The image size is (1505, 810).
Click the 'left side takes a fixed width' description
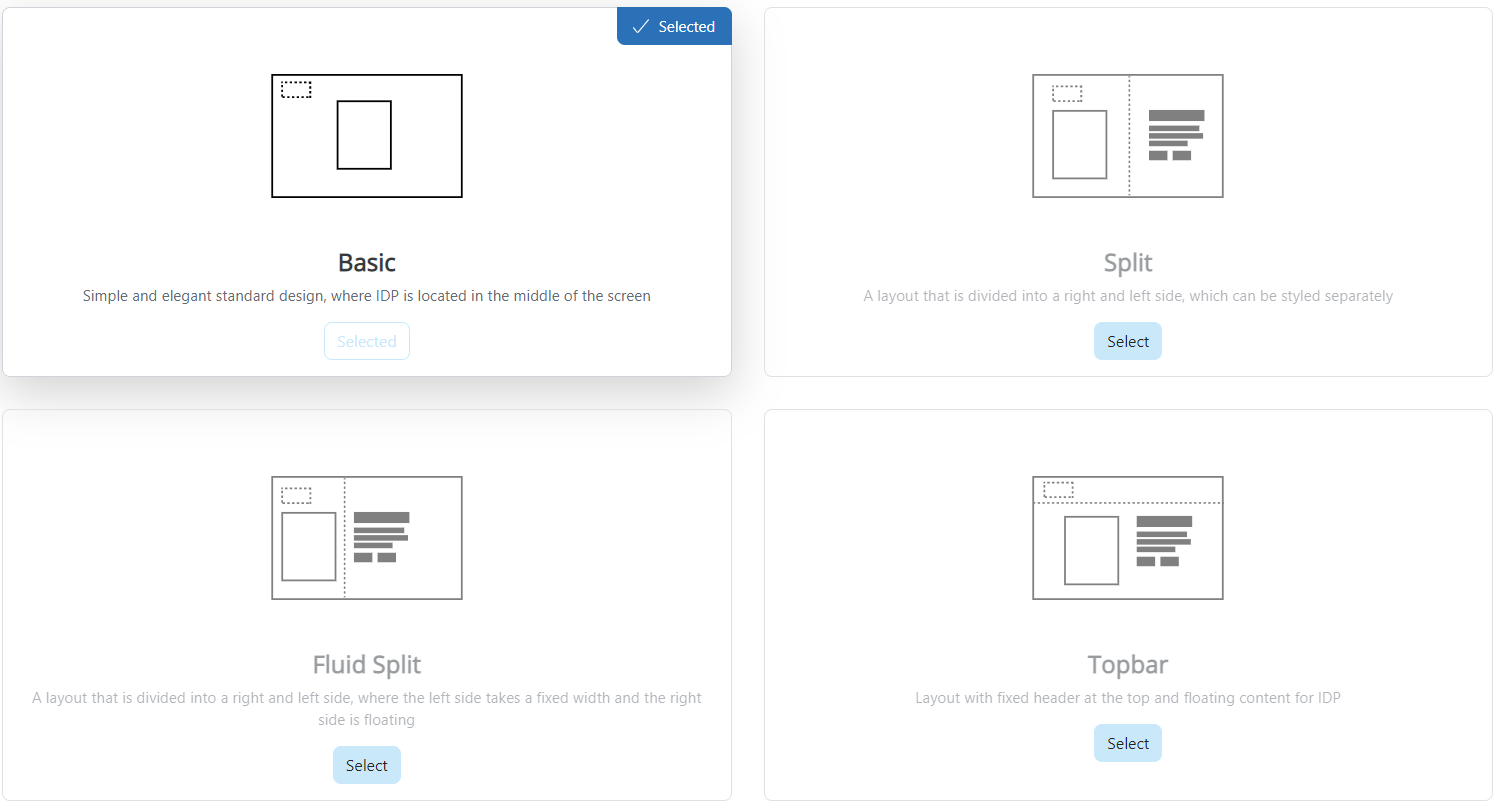click(367, 709)
